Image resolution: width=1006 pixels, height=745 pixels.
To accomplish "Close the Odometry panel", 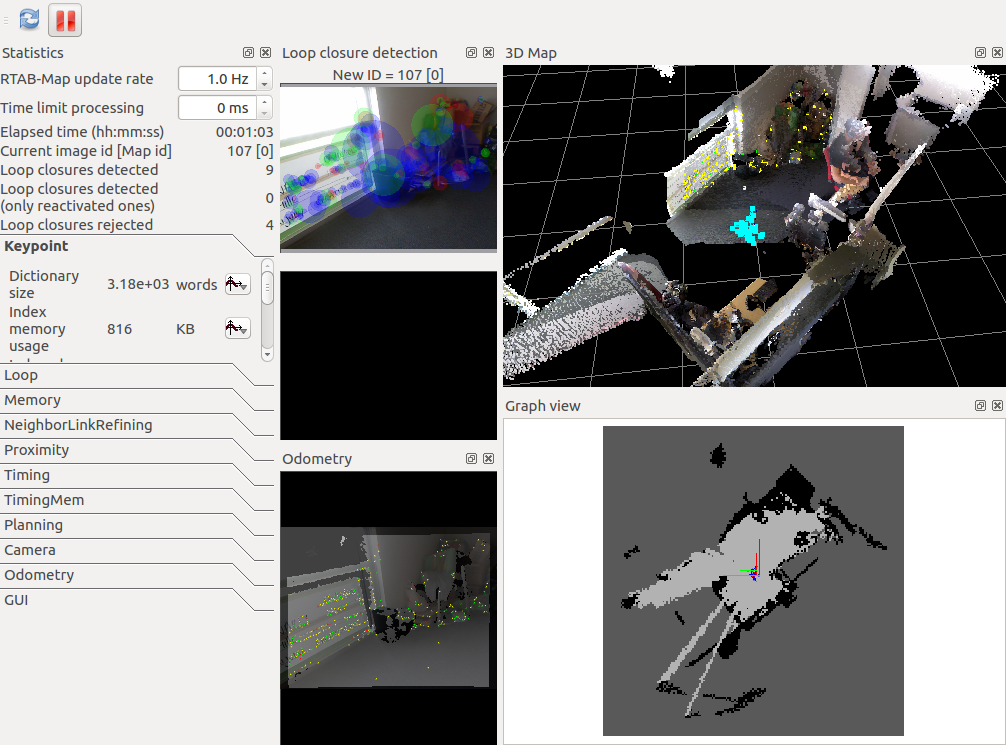I will [488, 459].
